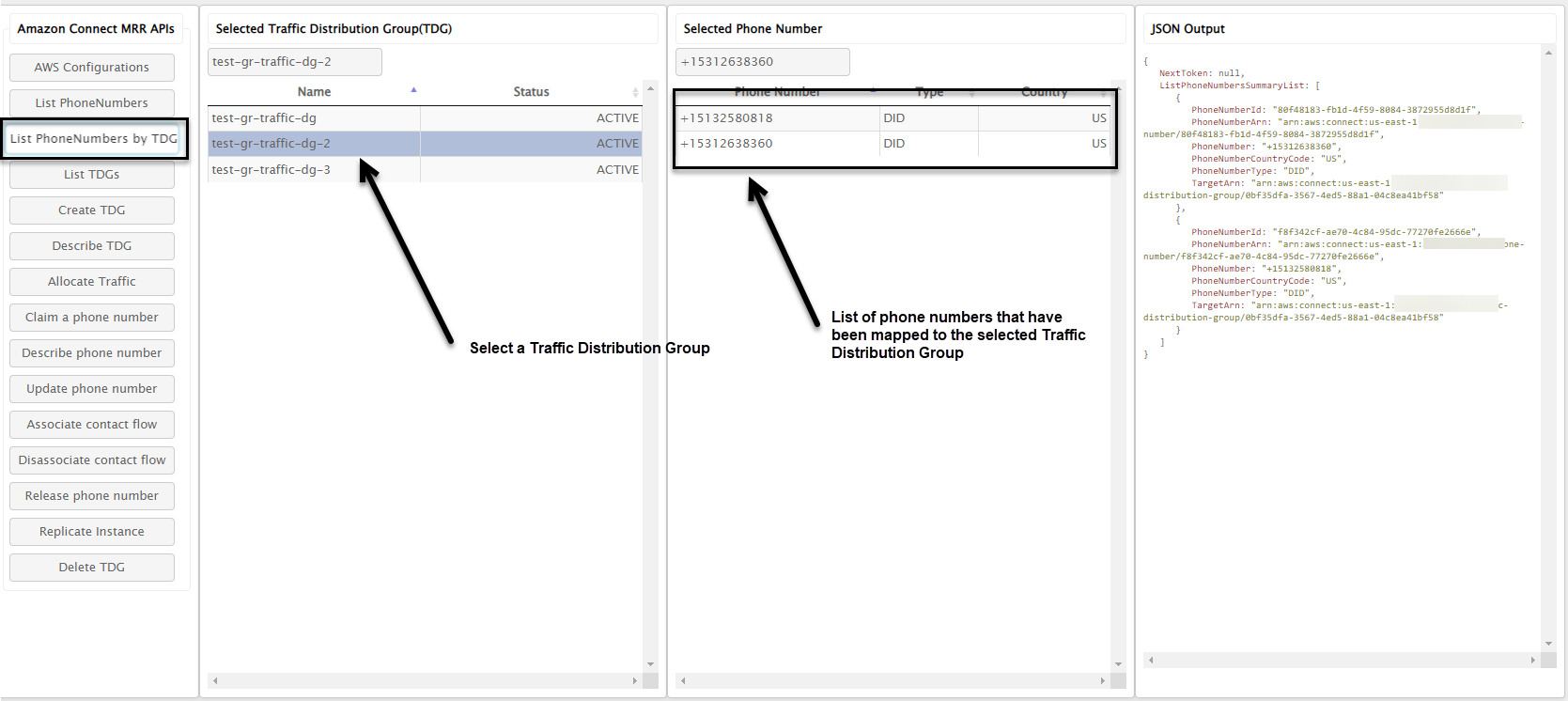Click JSON Output scroll-down arrow

[x=1548, y=644]
